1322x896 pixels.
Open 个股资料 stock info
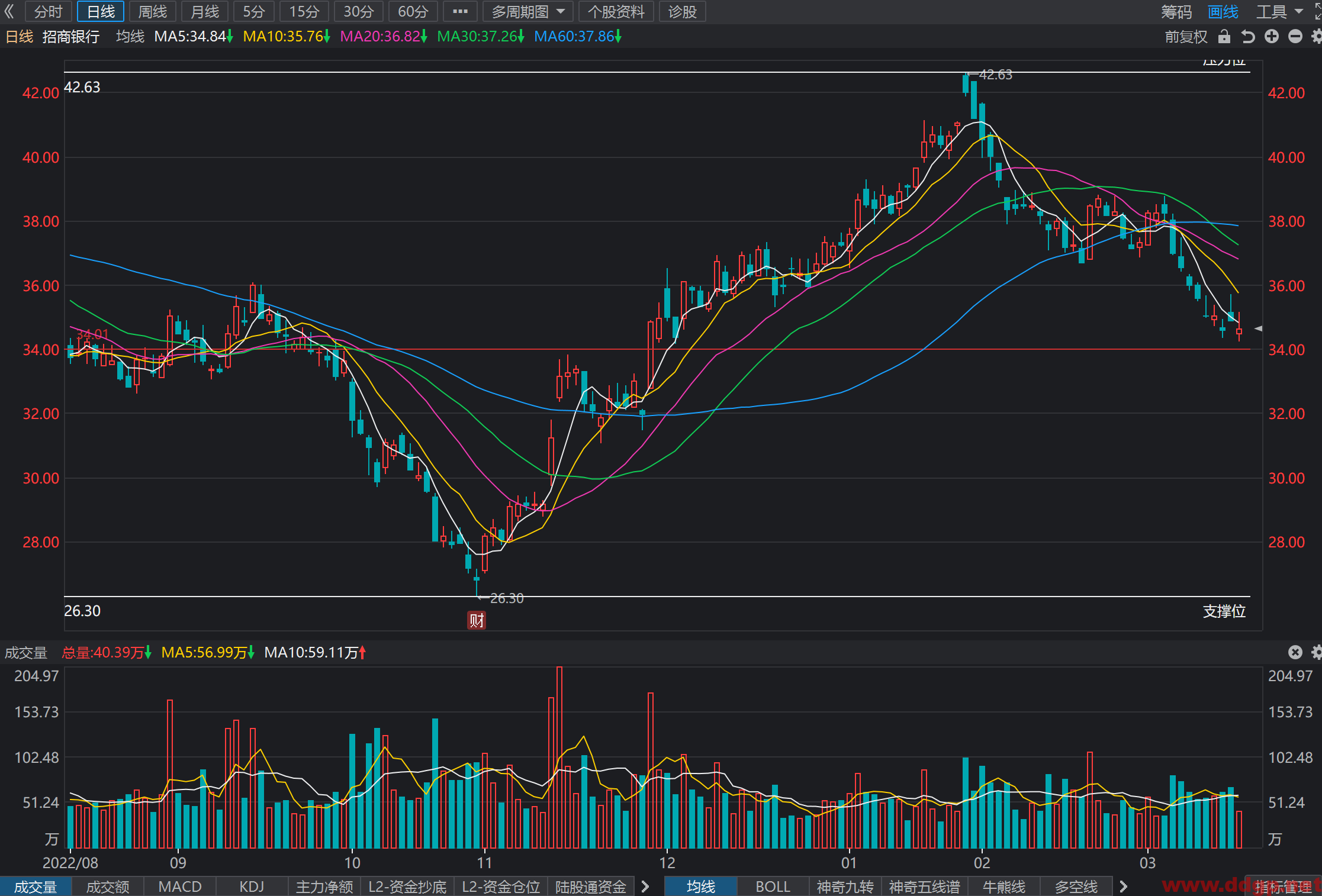pos(616,11)
